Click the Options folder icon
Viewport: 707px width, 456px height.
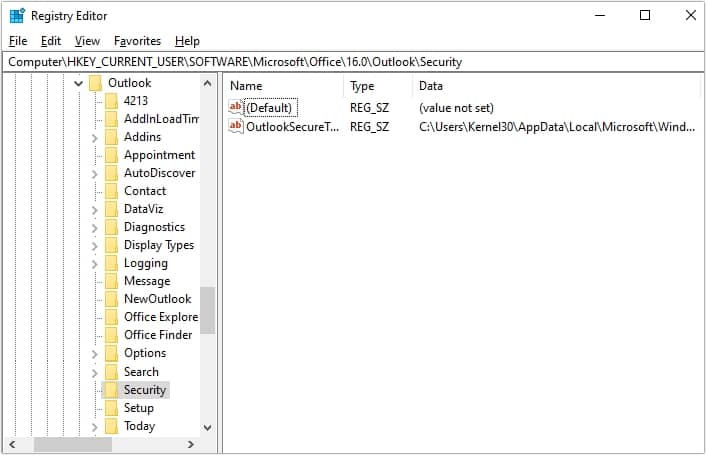pos(111,353)
